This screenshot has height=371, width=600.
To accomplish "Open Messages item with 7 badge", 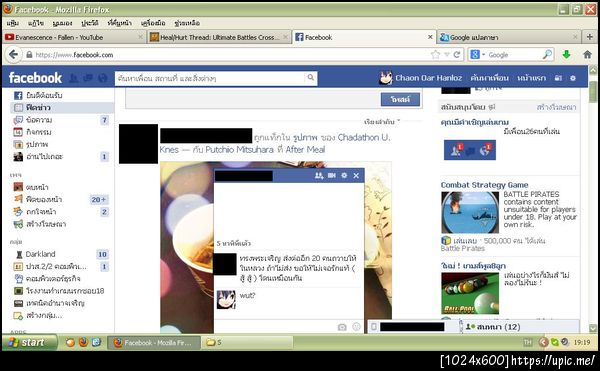I will click(62, 120).
